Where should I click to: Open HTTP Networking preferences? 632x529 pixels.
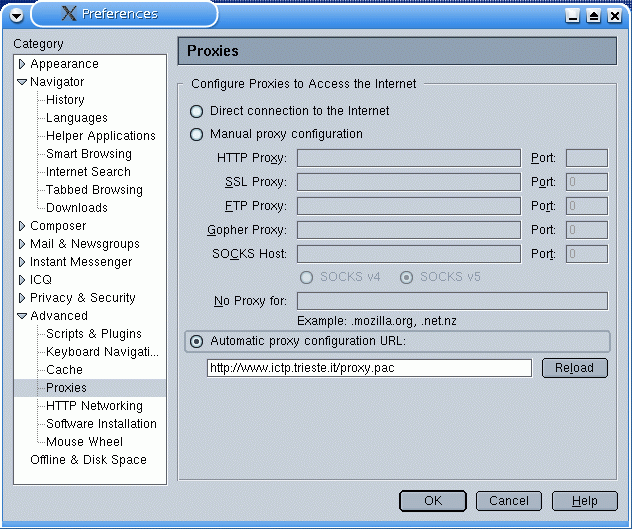tap(94, 406)
